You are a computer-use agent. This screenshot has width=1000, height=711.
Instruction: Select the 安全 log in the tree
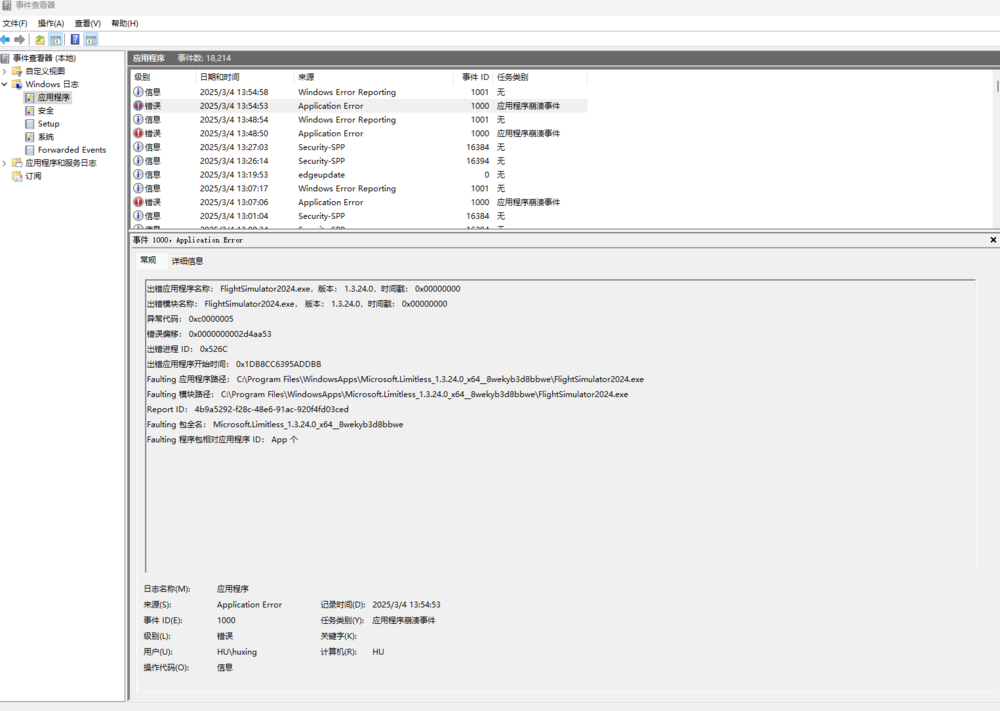click(x=45, y=111)
